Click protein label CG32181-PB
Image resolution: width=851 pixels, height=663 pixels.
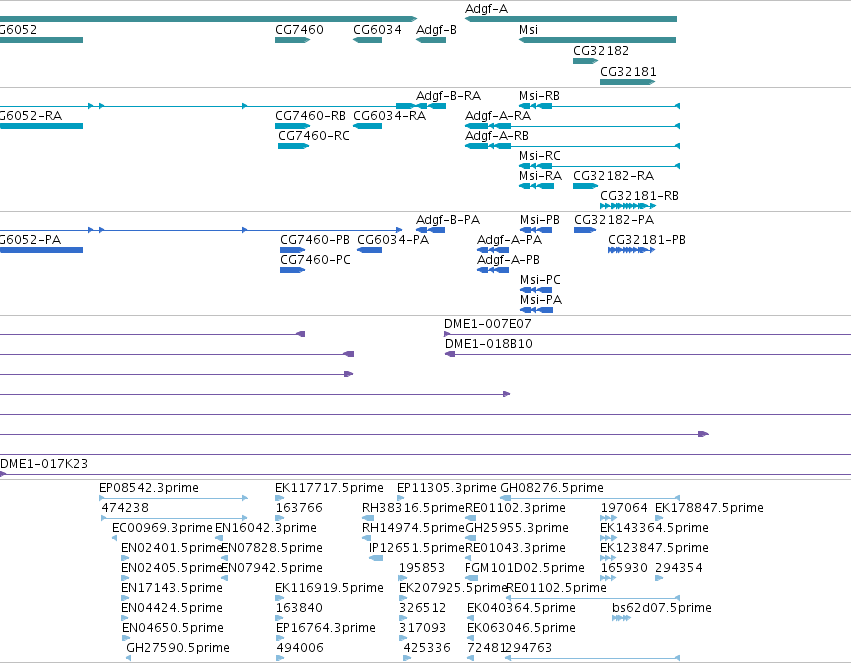646,240
